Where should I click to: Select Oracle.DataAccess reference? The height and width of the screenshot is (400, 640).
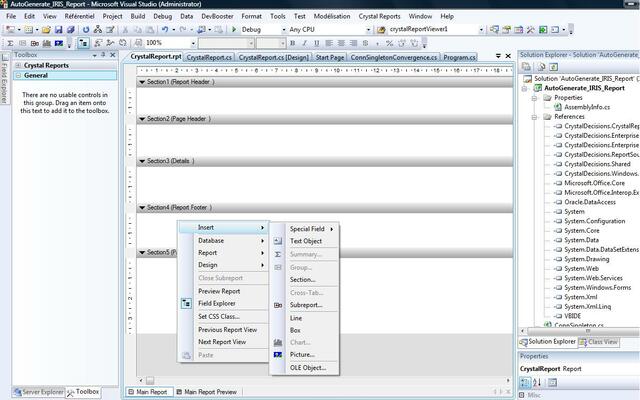590,202
